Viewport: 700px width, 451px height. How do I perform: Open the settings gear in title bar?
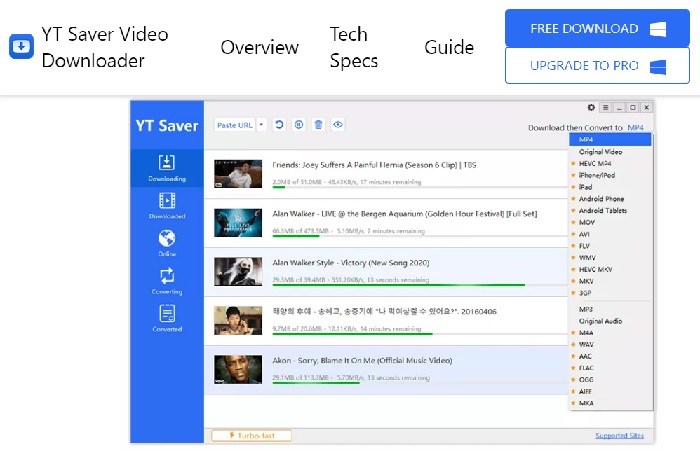click(591, 108)
